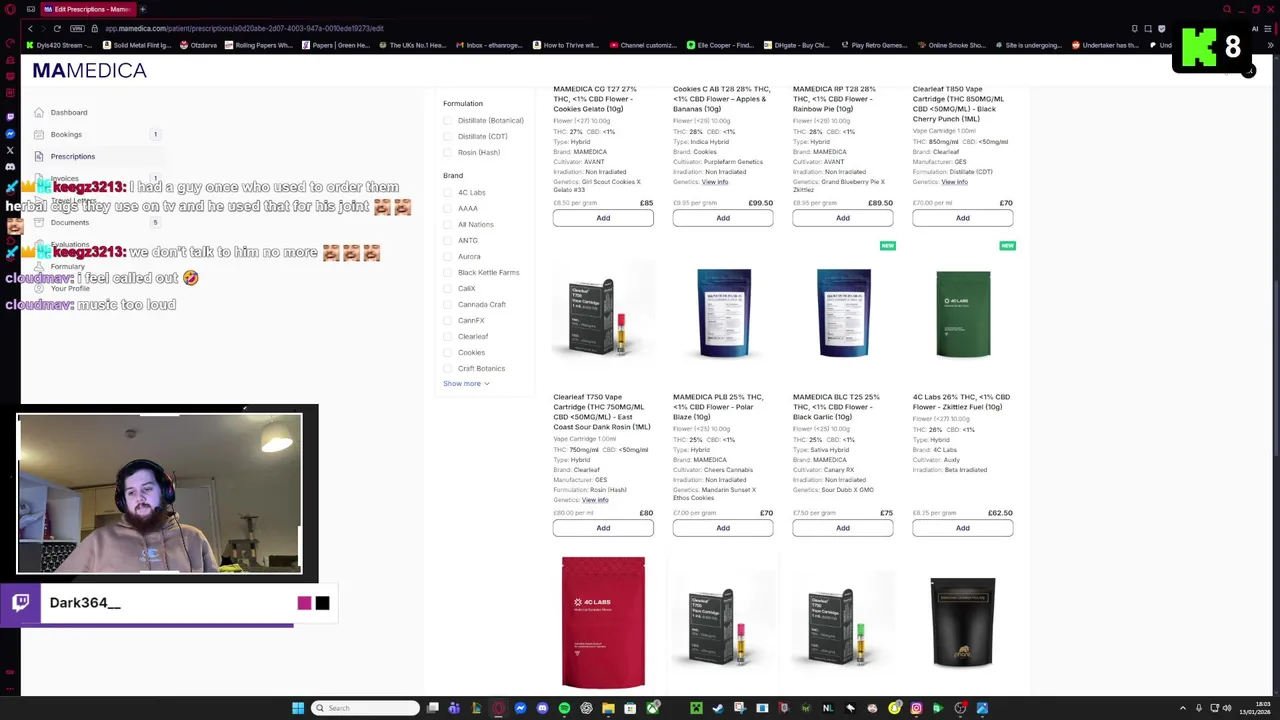Open the Formulary sidebar item
The image size is (1280, 720).
(x=68, y=266)
